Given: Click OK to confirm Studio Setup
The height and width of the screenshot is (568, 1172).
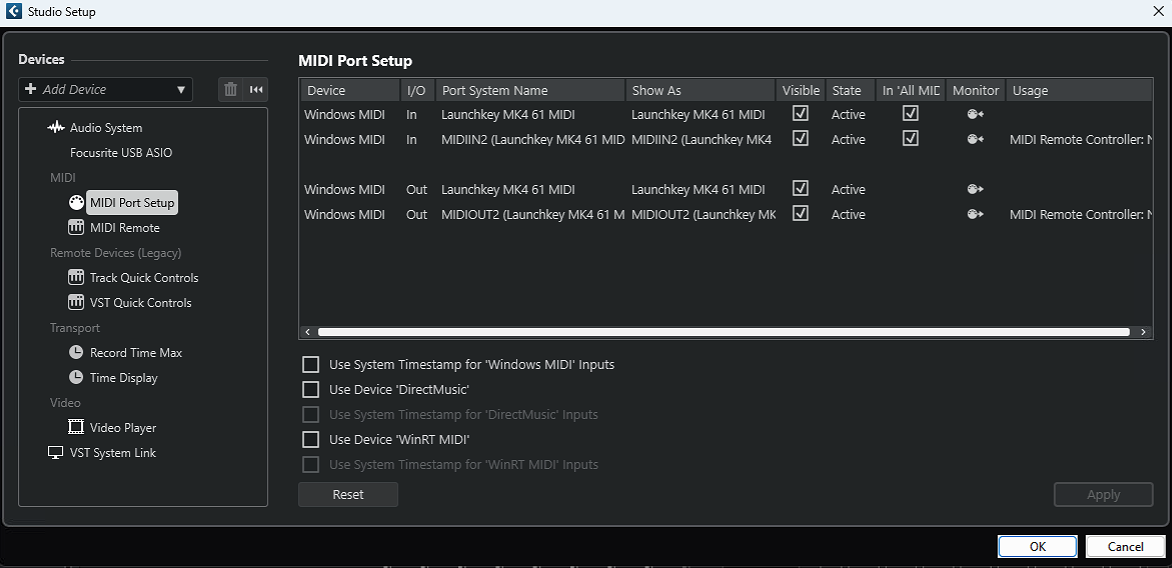Looking at the screenshot, I should tap(1037, 546).
